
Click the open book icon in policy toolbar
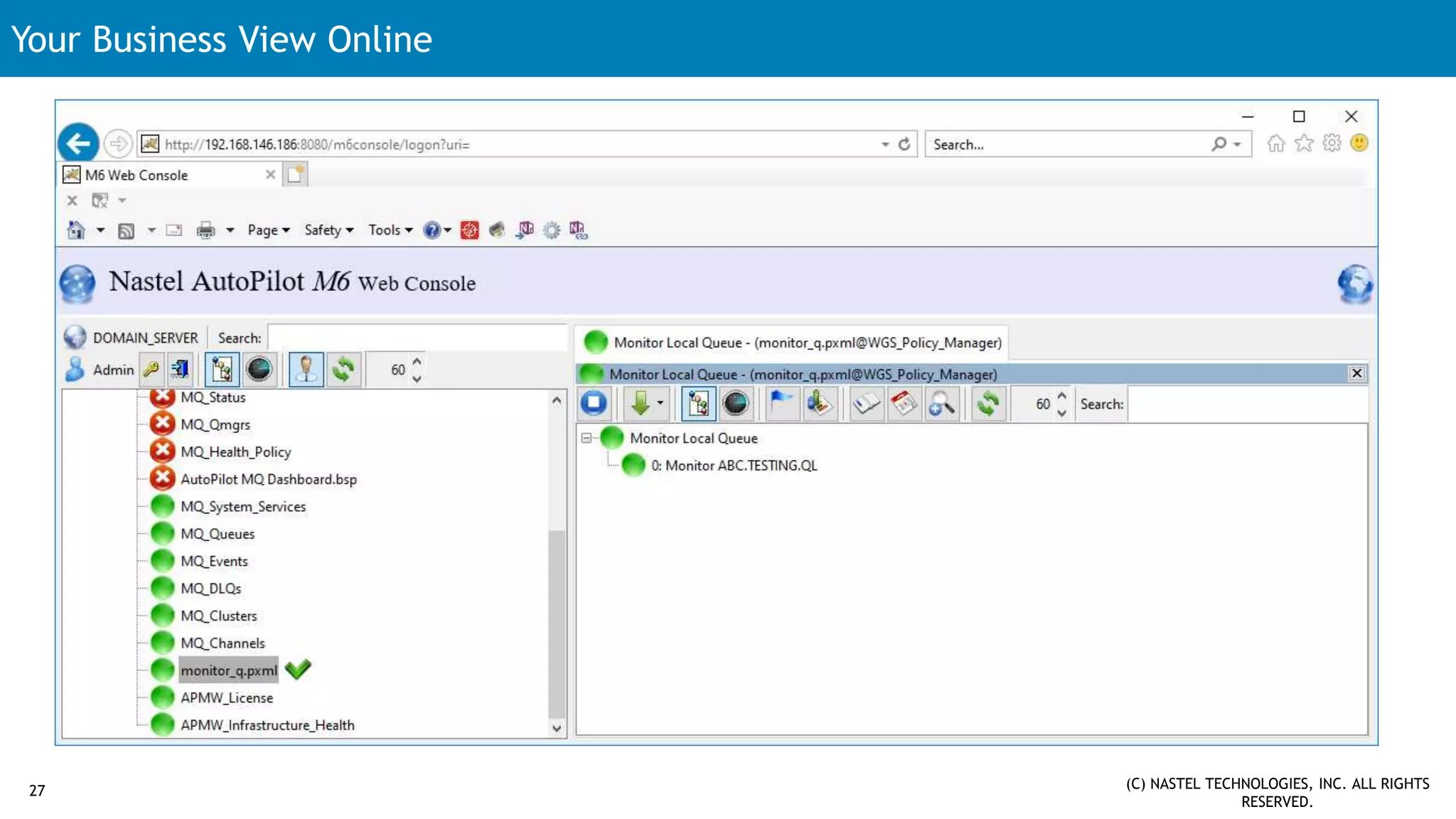[x=867, y=404]
